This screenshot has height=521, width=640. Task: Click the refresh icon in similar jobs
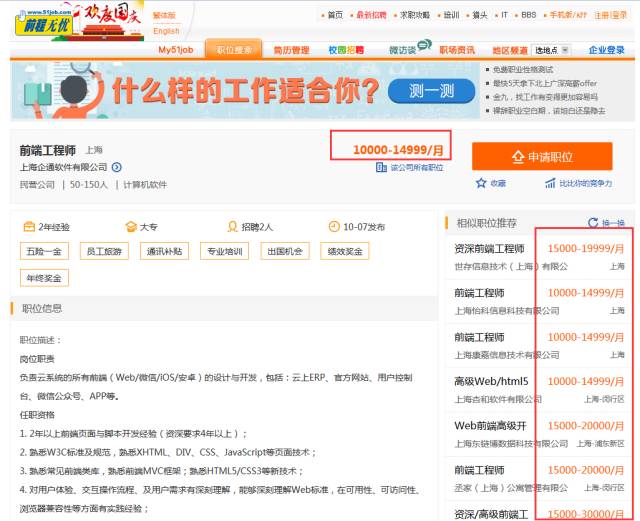point(593,223)
